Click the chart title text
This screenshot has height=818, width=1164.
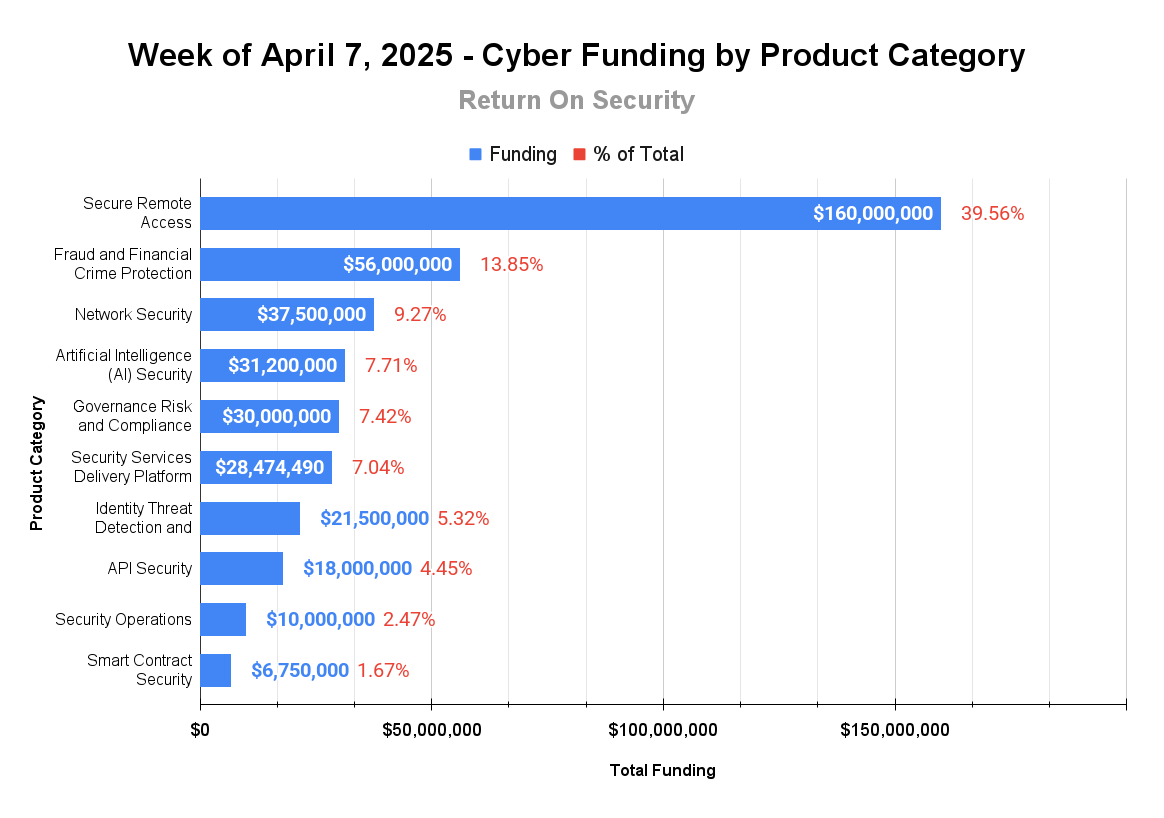point(576,56)
